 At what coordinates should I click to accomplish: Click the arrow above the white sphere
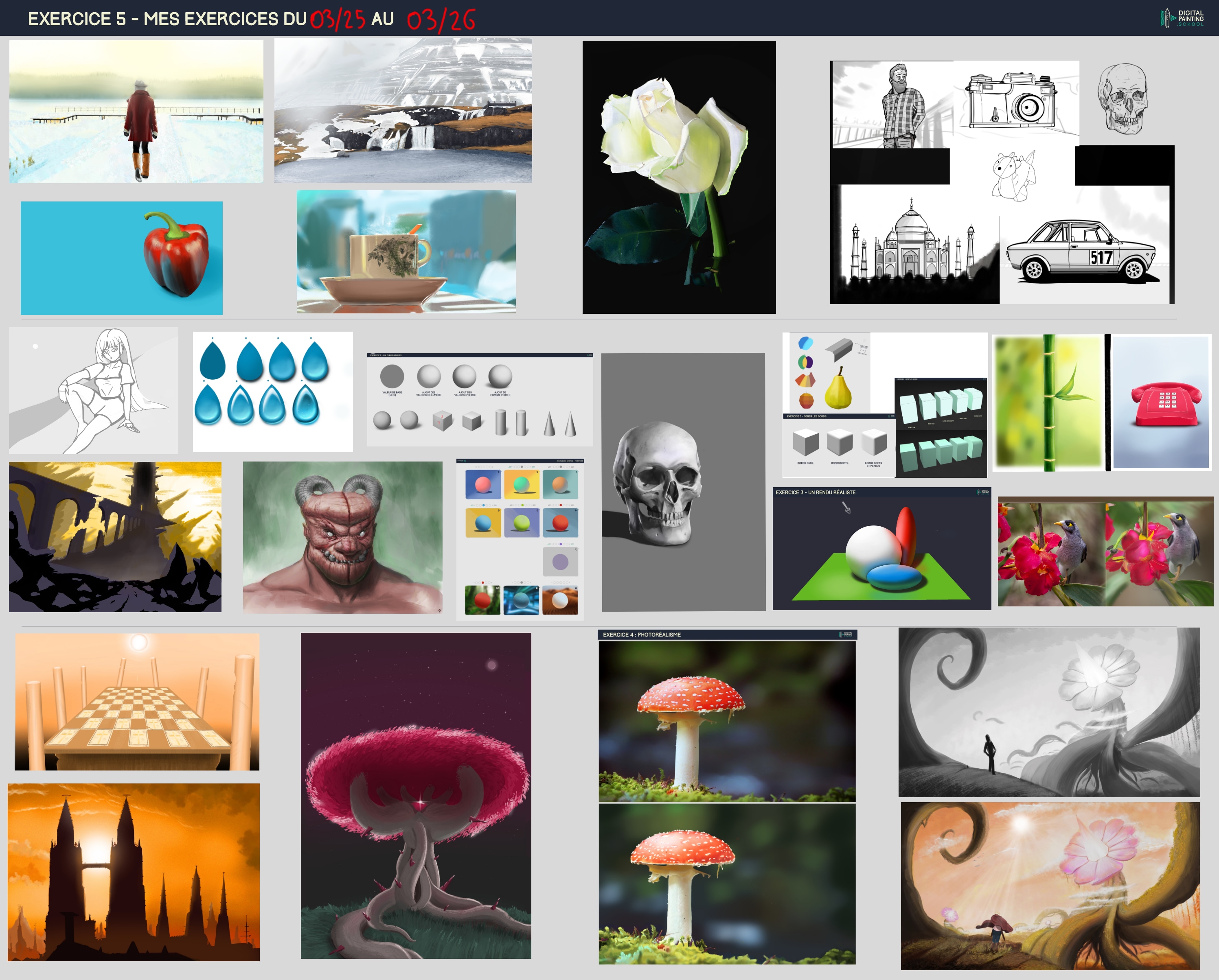[x=846, y=507]
